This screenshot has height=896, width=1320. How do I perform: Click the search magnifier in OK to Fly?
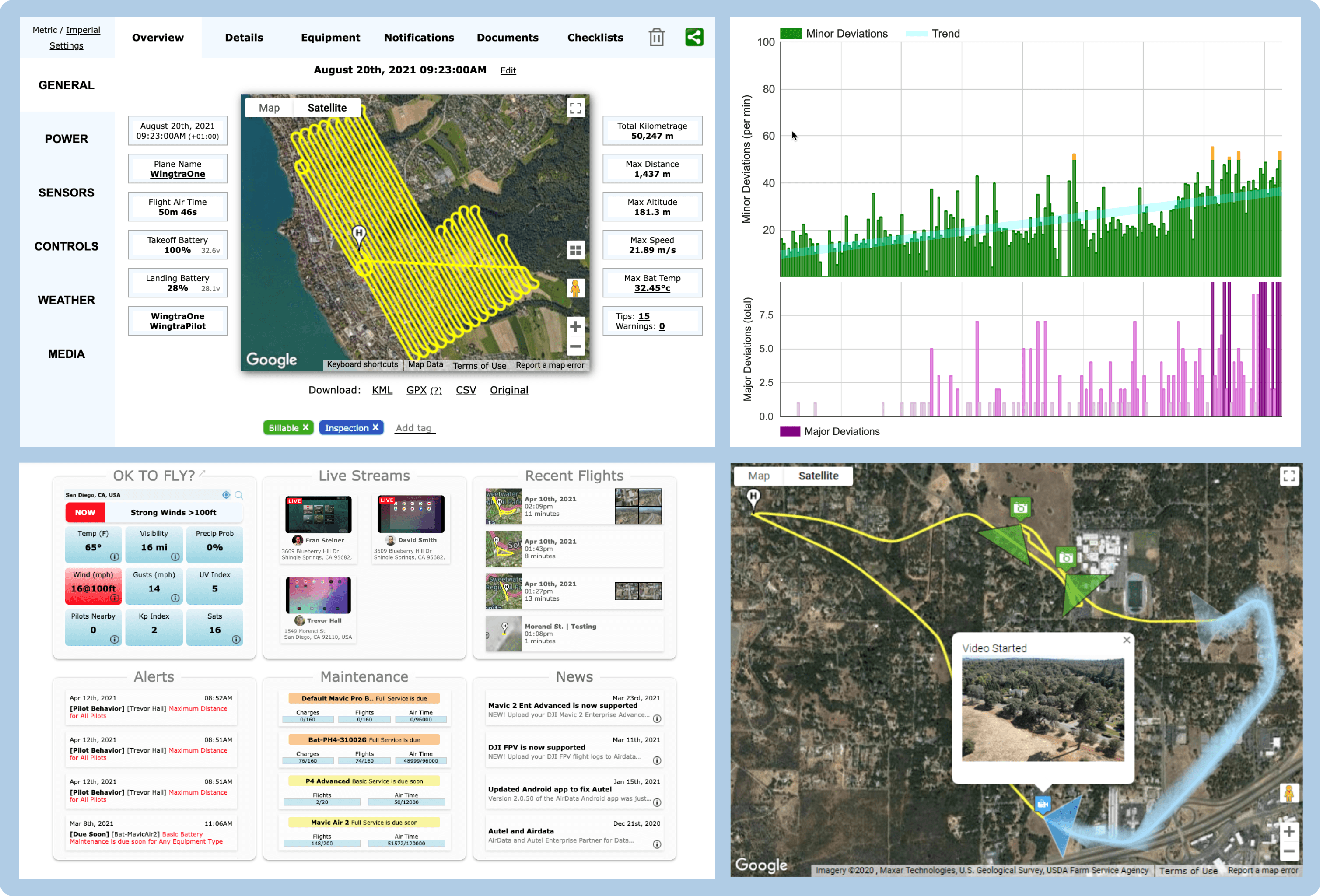tap(239, 495)
